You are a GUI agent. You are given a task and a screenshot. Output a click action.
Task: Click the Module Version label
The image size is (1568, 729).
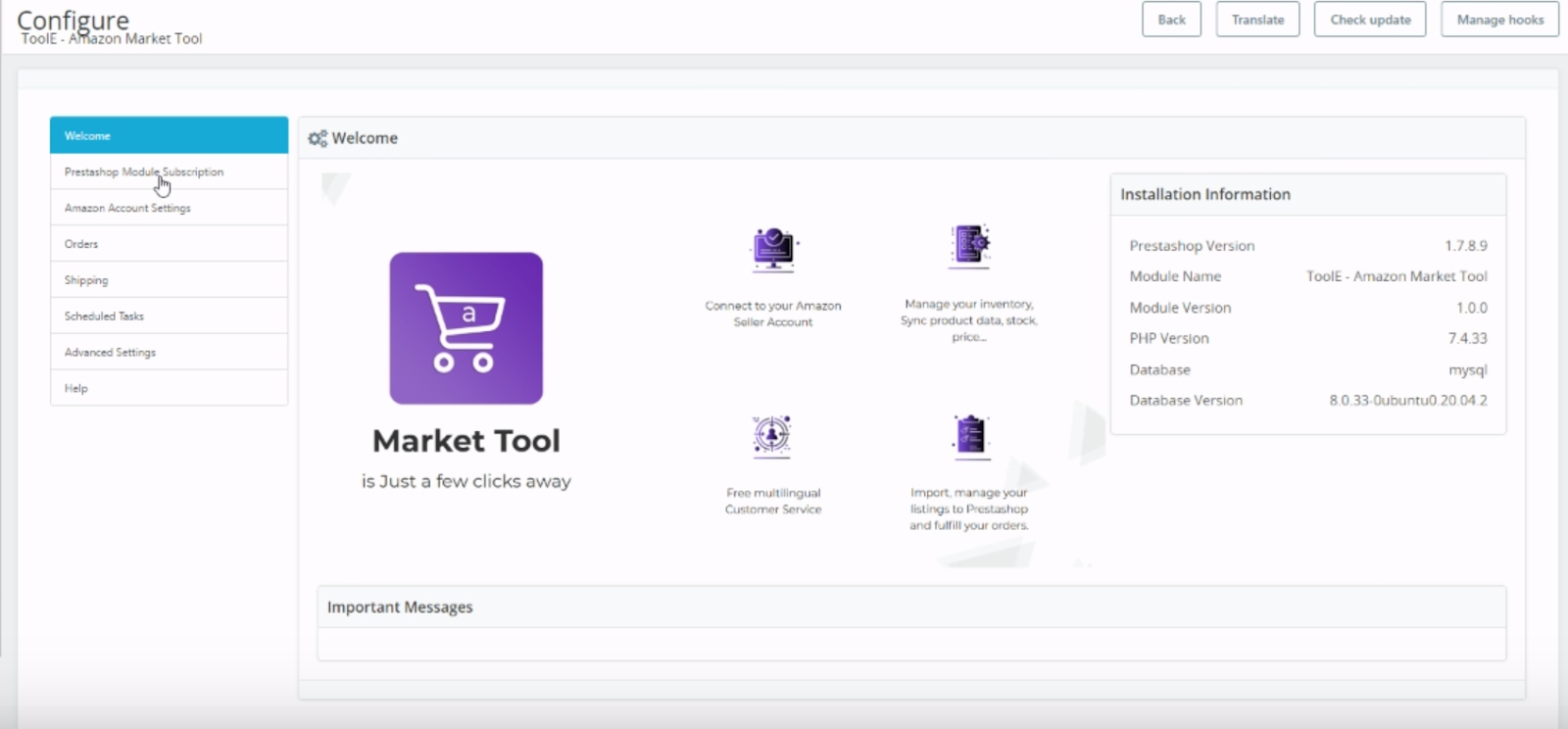click(1180, 308)
